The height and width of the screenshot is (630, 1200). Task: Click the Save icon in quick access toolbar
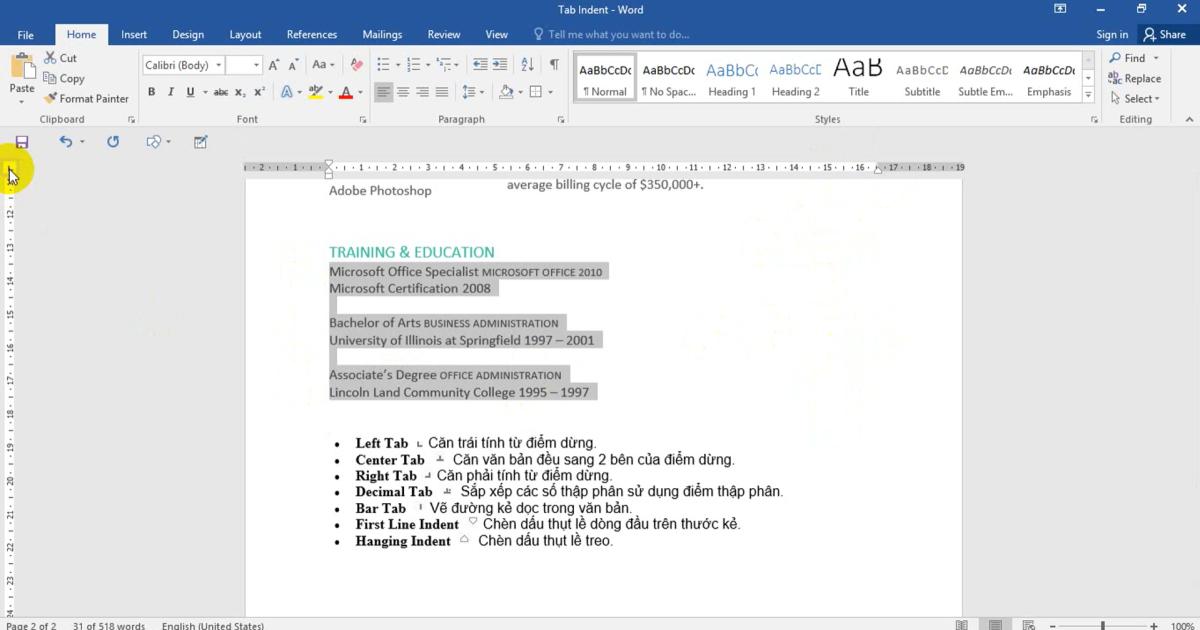coord(22,142)
